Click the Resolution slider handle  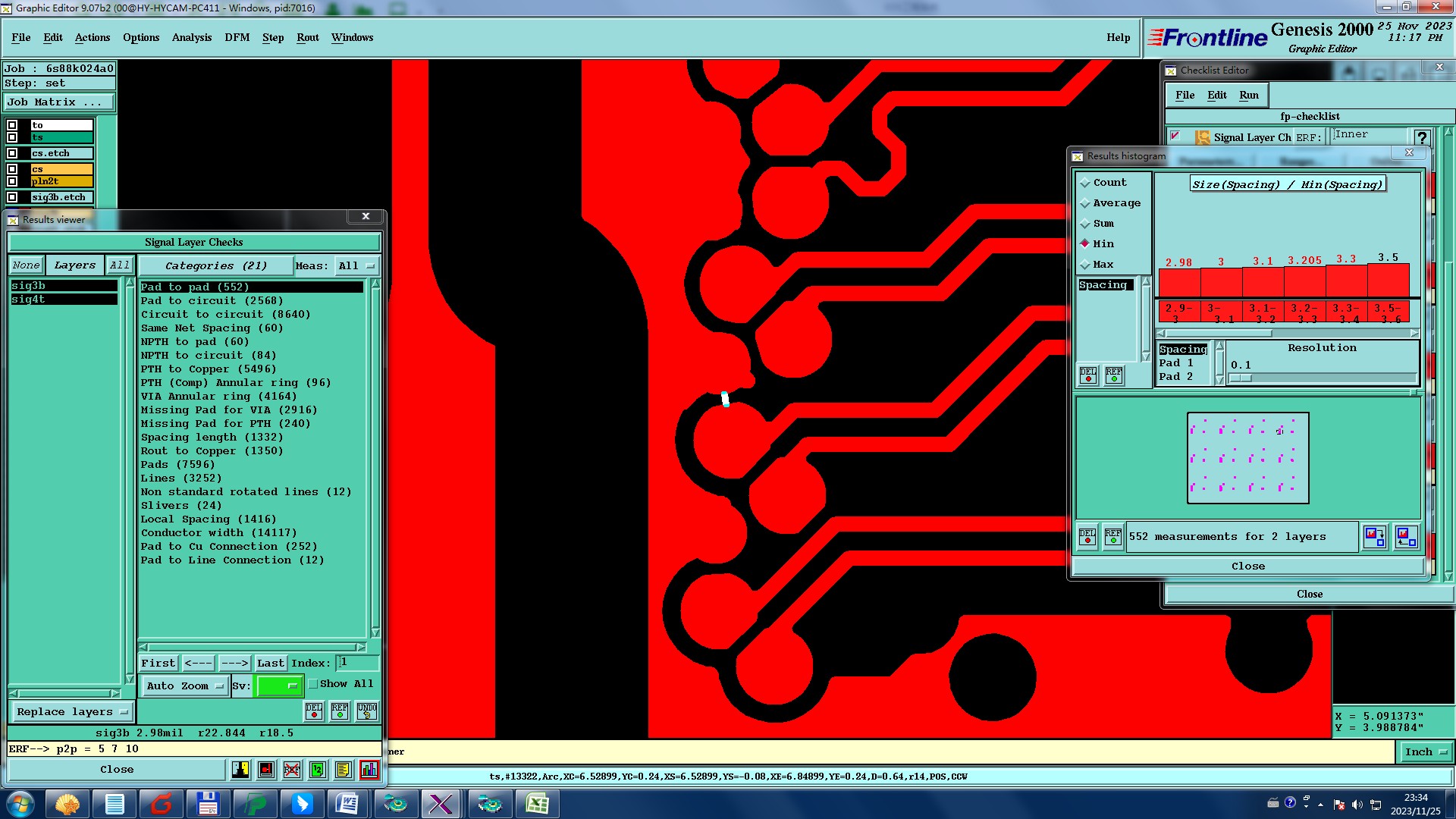point(1241,378)
